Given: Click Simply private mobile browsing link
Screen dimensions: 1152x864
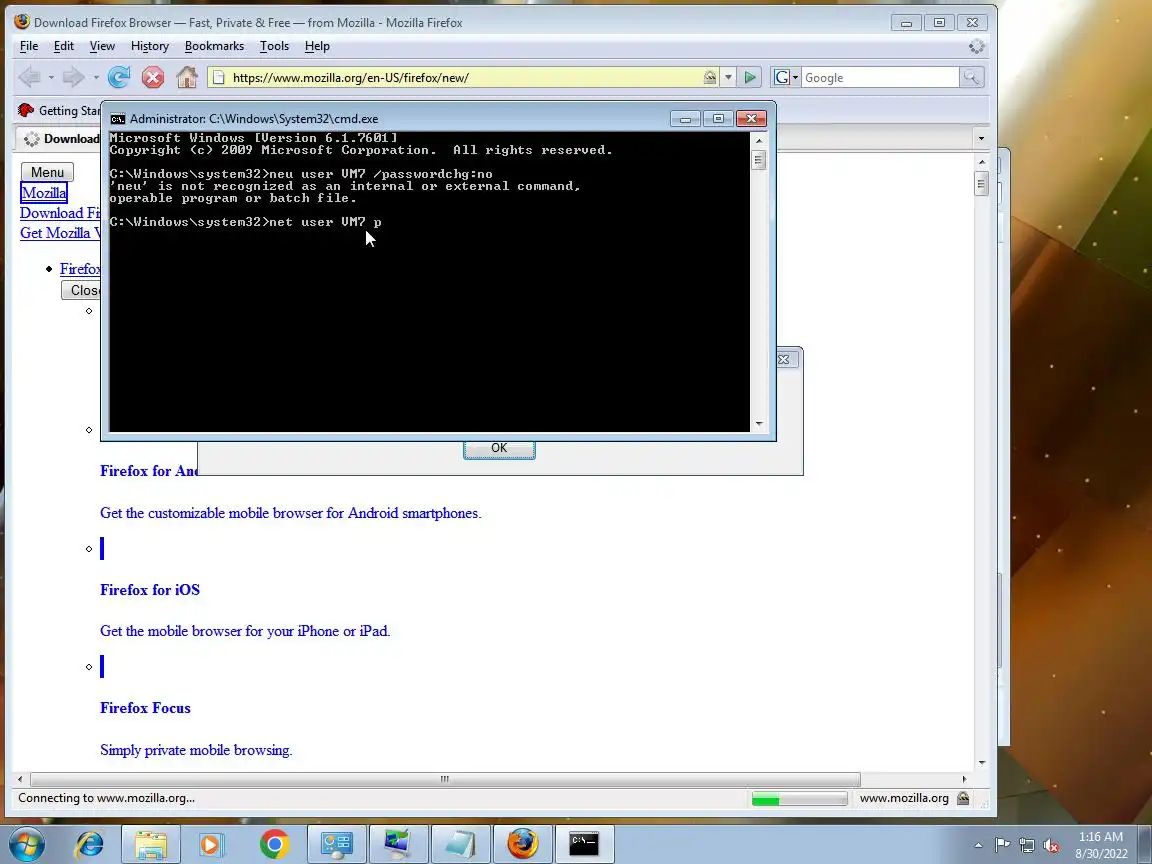Looking at the screenshot, I should point(196,750).
